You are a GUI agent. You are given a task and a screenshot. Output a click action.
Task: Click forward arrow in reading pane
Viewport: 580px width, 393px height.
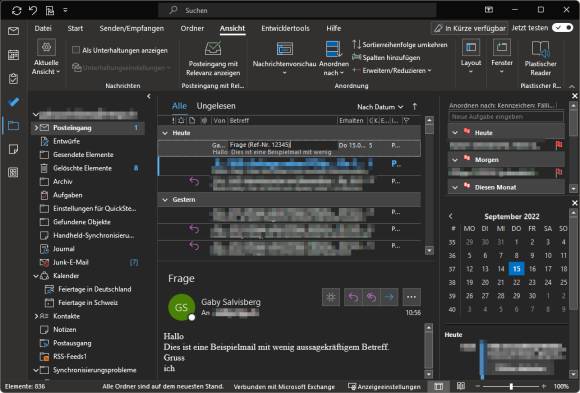click(389, 297)
